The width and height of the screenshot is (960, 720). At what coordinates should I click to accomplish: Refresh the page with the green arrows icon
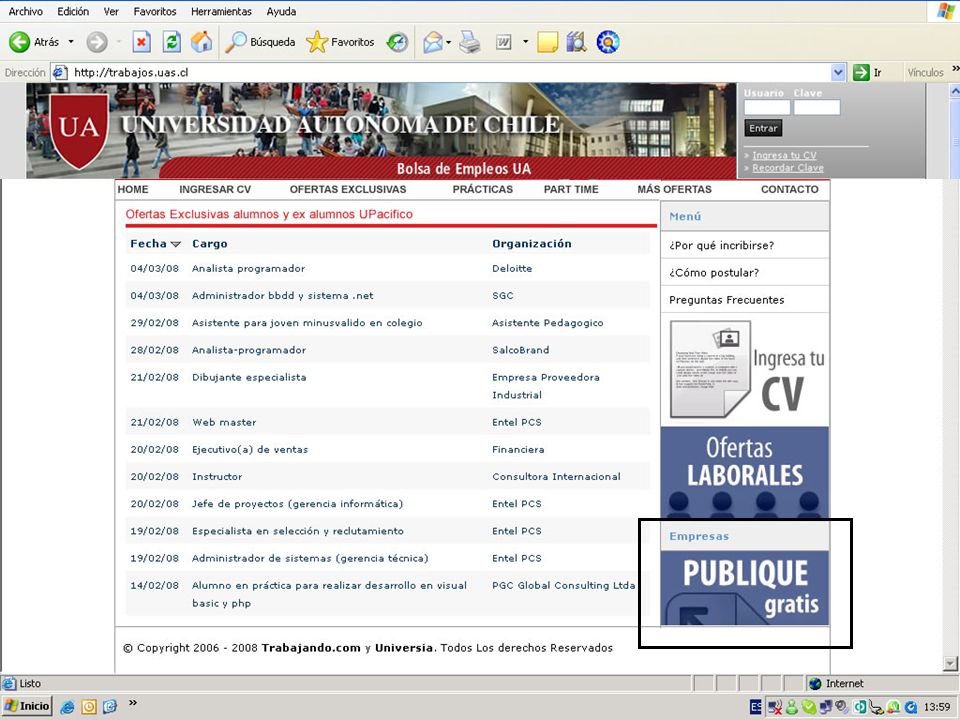(172, 42)
